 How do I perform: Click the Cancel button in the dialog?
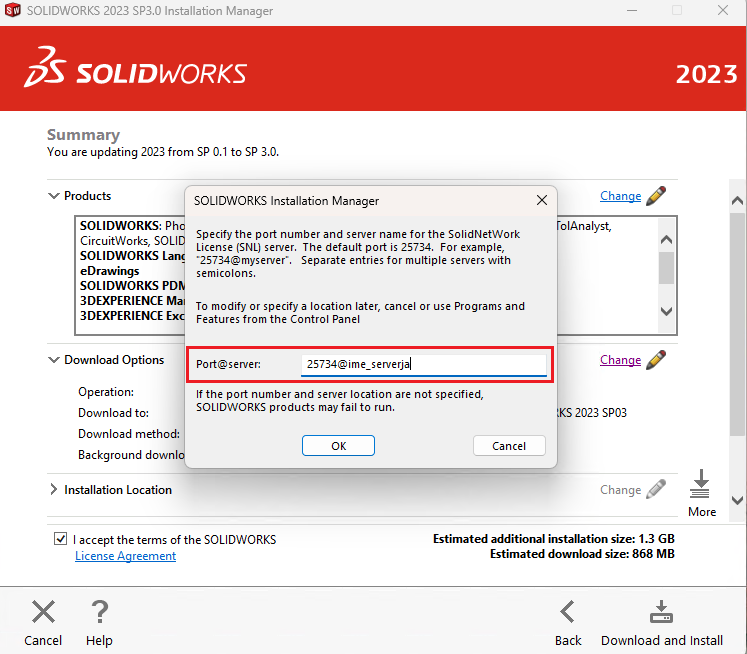(509, 445)
